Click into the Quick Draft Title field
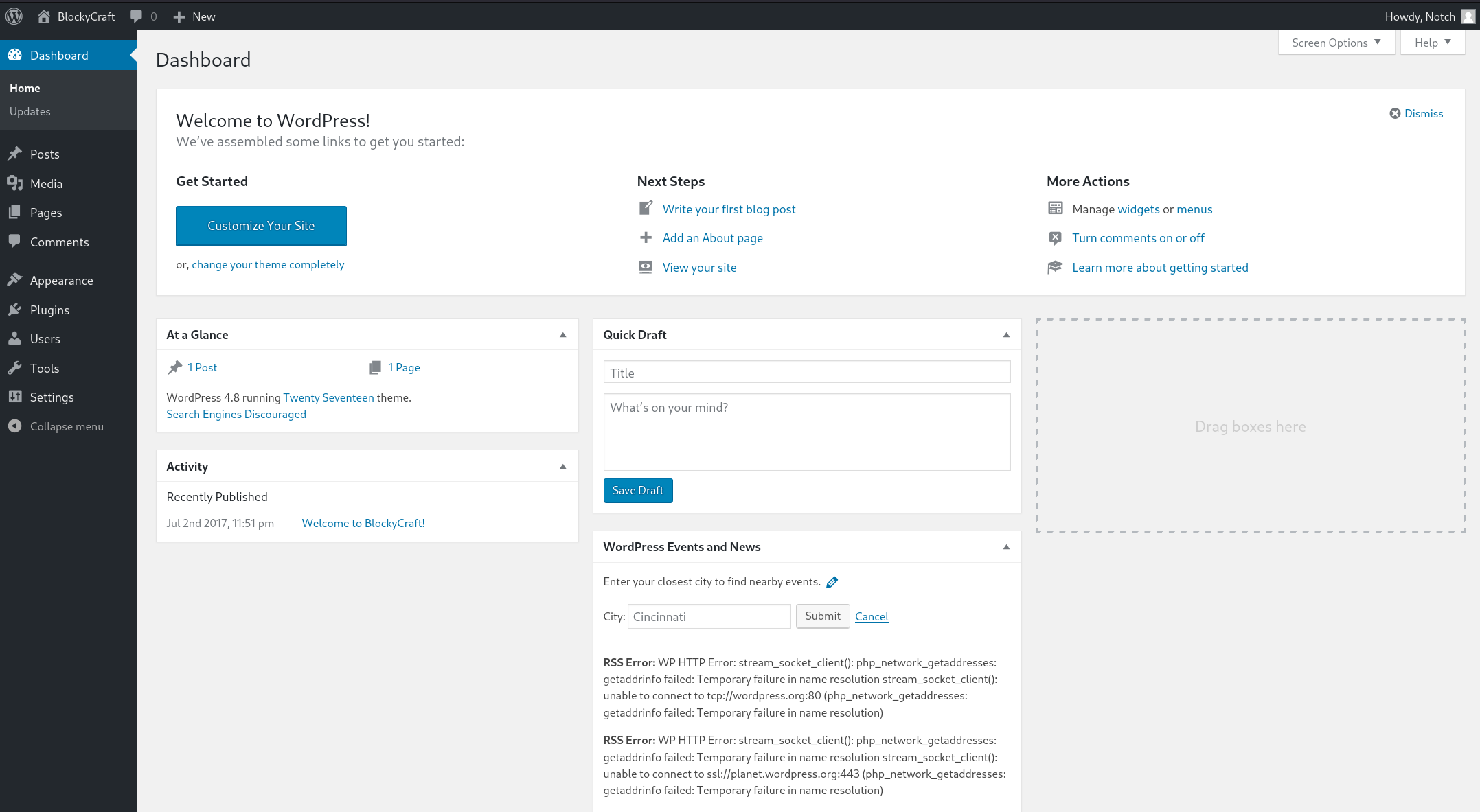1480x812 pixels. coord(806,373)
